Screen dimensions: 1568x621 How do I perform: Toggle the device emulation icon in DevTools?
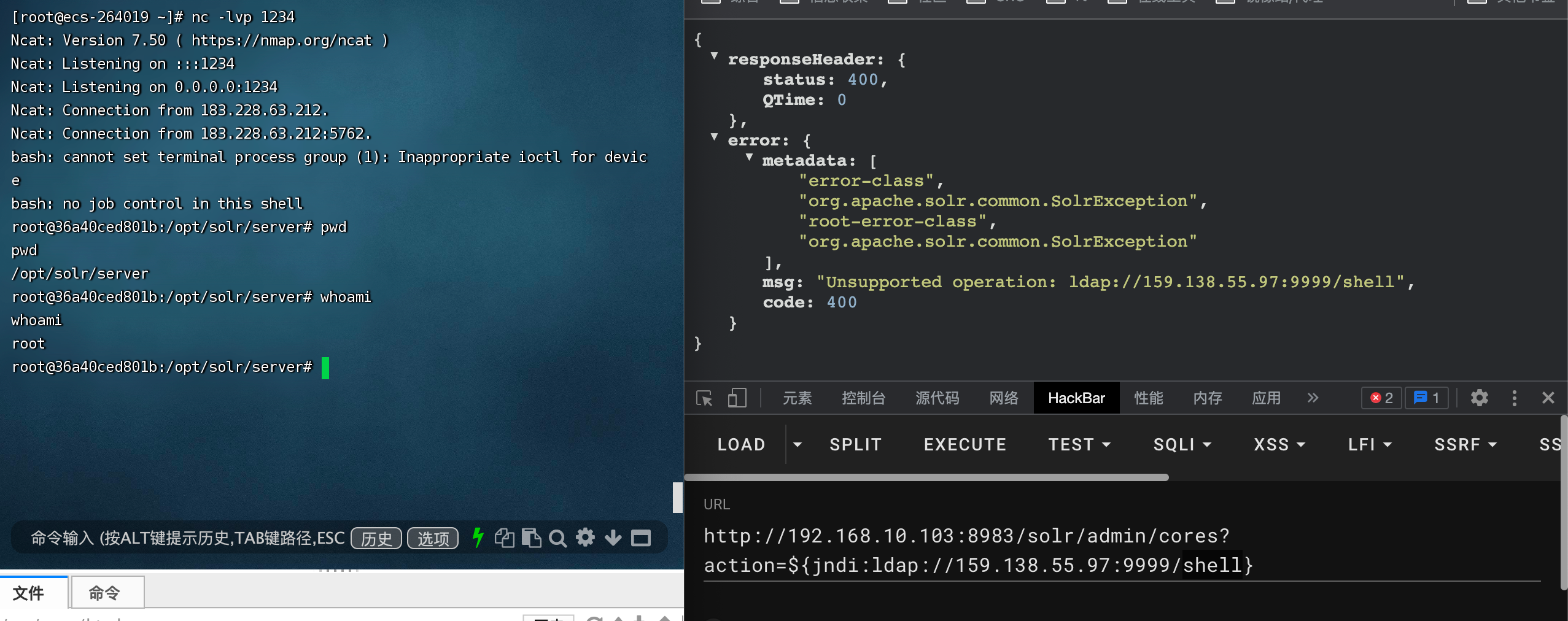pos(736,398)
